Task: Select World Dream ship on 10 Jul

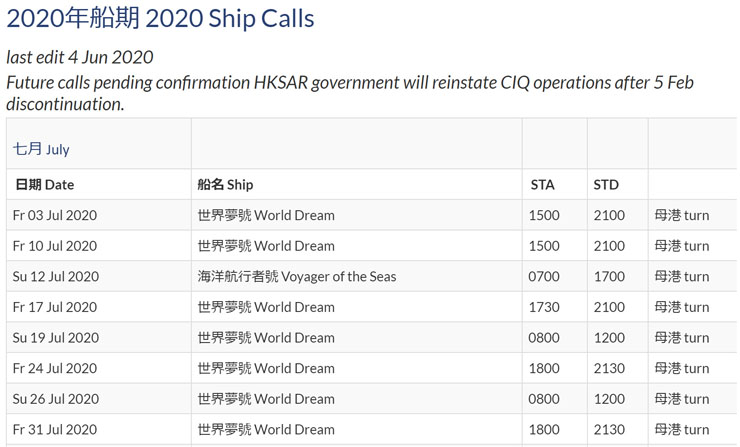Action: click(x=266, y=246)
